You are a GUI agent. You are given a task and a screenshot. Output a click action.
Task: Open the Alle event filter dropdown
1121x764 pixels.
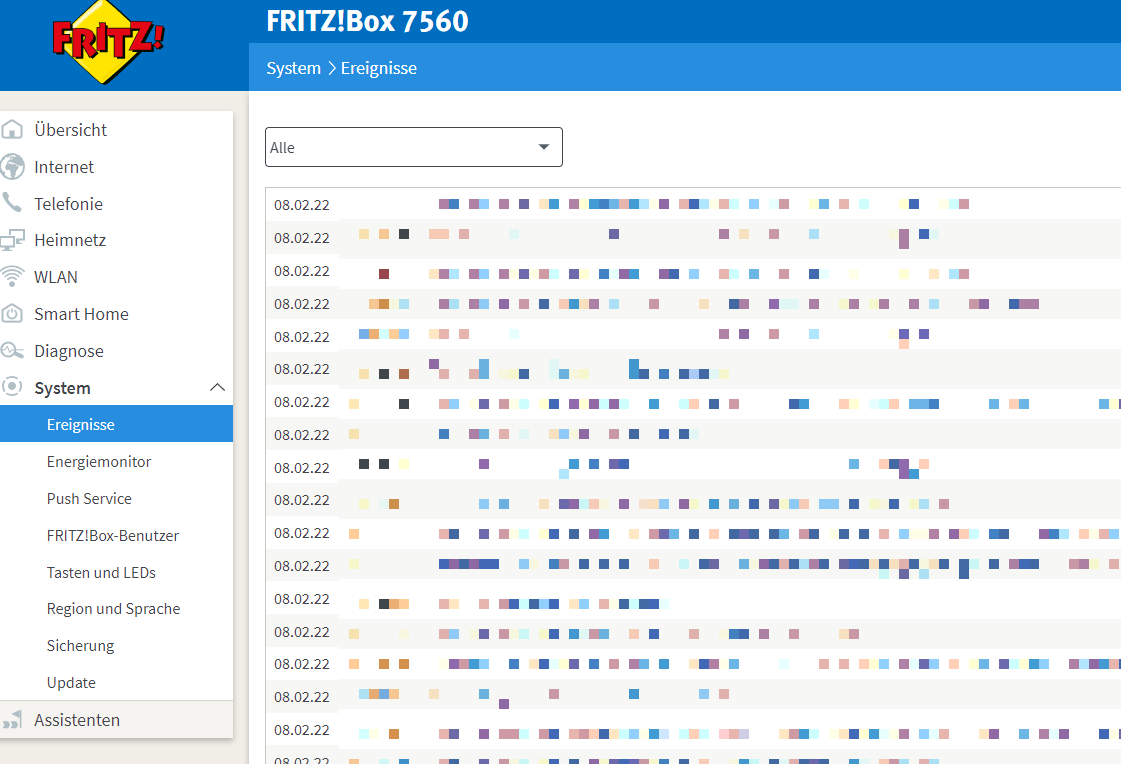tap(413, 147)
